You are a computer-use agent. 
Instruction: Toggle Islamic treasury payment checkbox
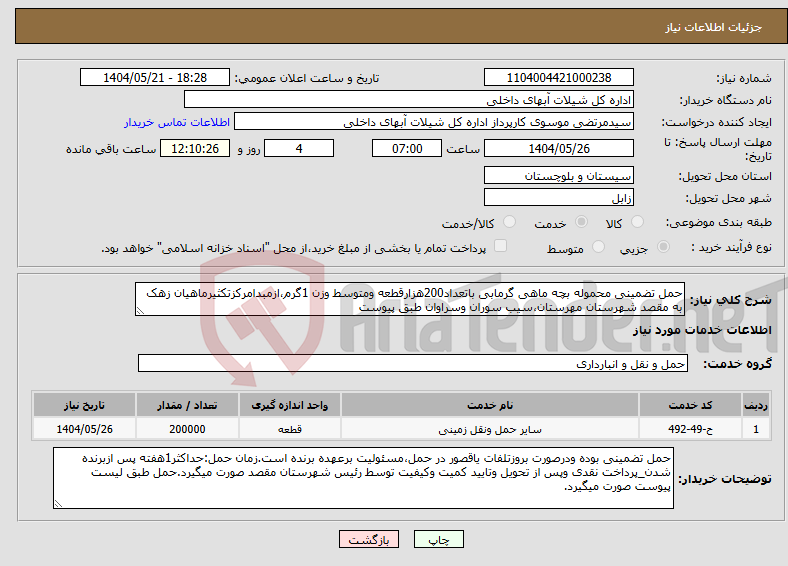click(x=501, y=246)
